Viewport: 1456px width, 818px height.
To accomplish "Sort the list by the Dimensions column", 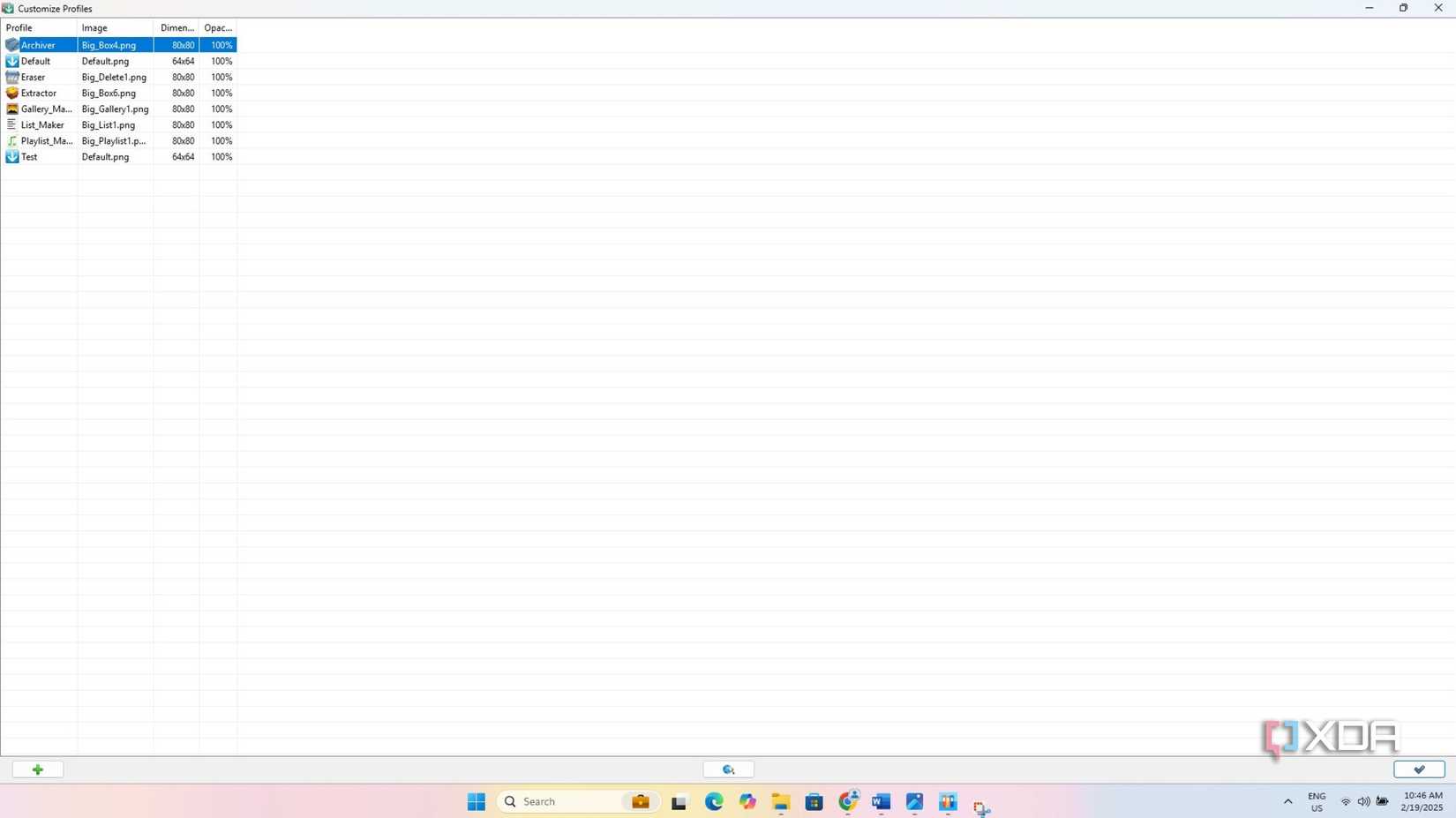I will click(176, 27).
